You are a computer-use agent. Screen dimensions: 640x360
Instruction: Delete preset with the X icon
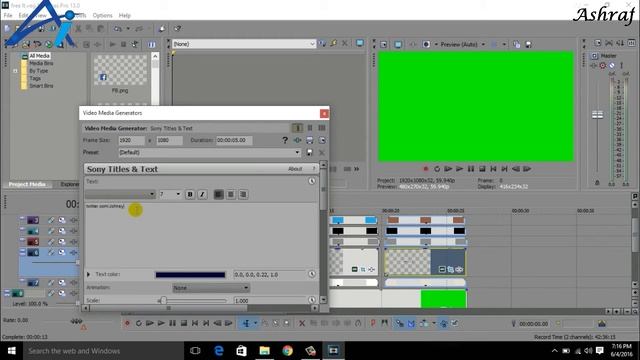tap(322, 153)
